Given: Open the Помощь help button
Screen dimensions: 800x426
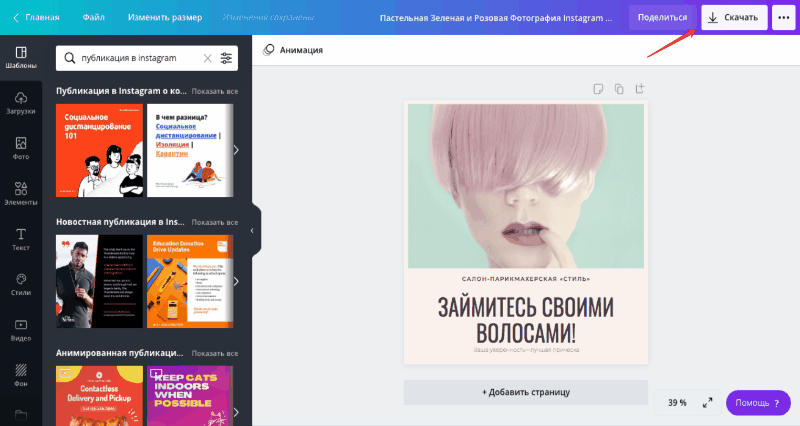Looking at the screenshot, I should [758, 403].
